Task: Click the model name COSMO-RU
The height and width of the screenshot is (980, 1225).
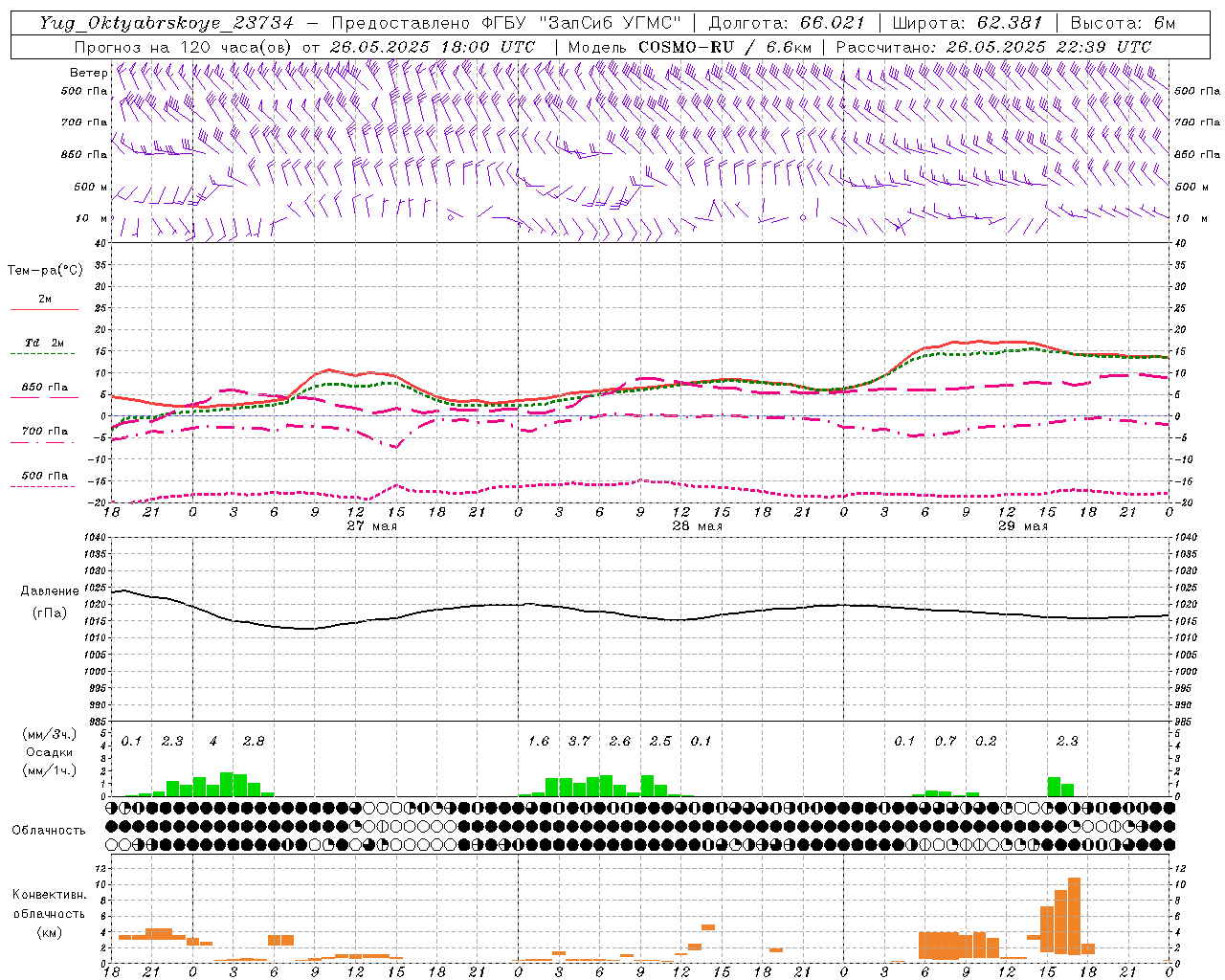Action: (x=686, y=47)
